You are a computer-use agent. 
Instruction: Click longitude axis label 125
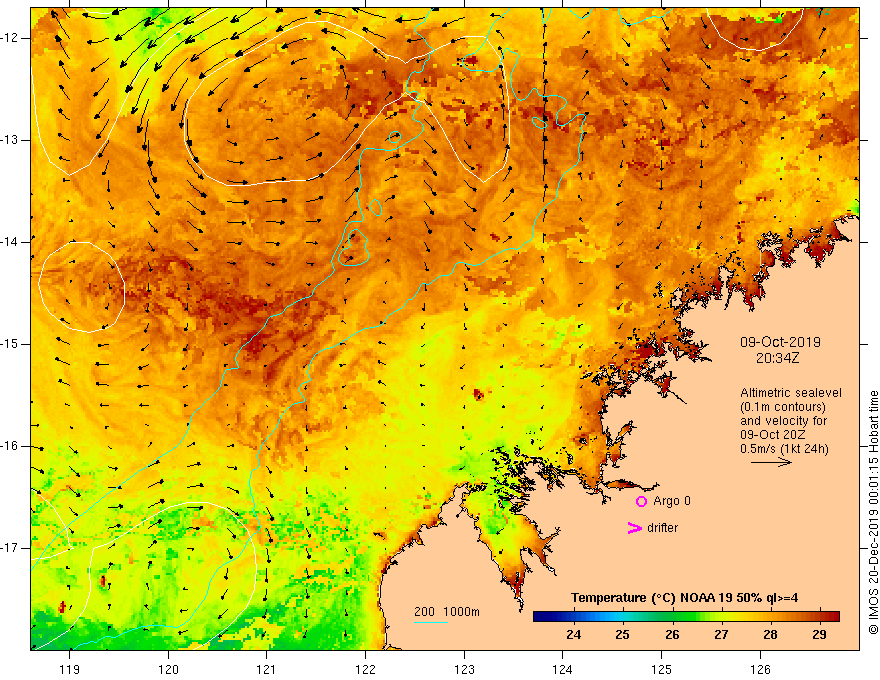pyautogui.click(x=662, y=669)
